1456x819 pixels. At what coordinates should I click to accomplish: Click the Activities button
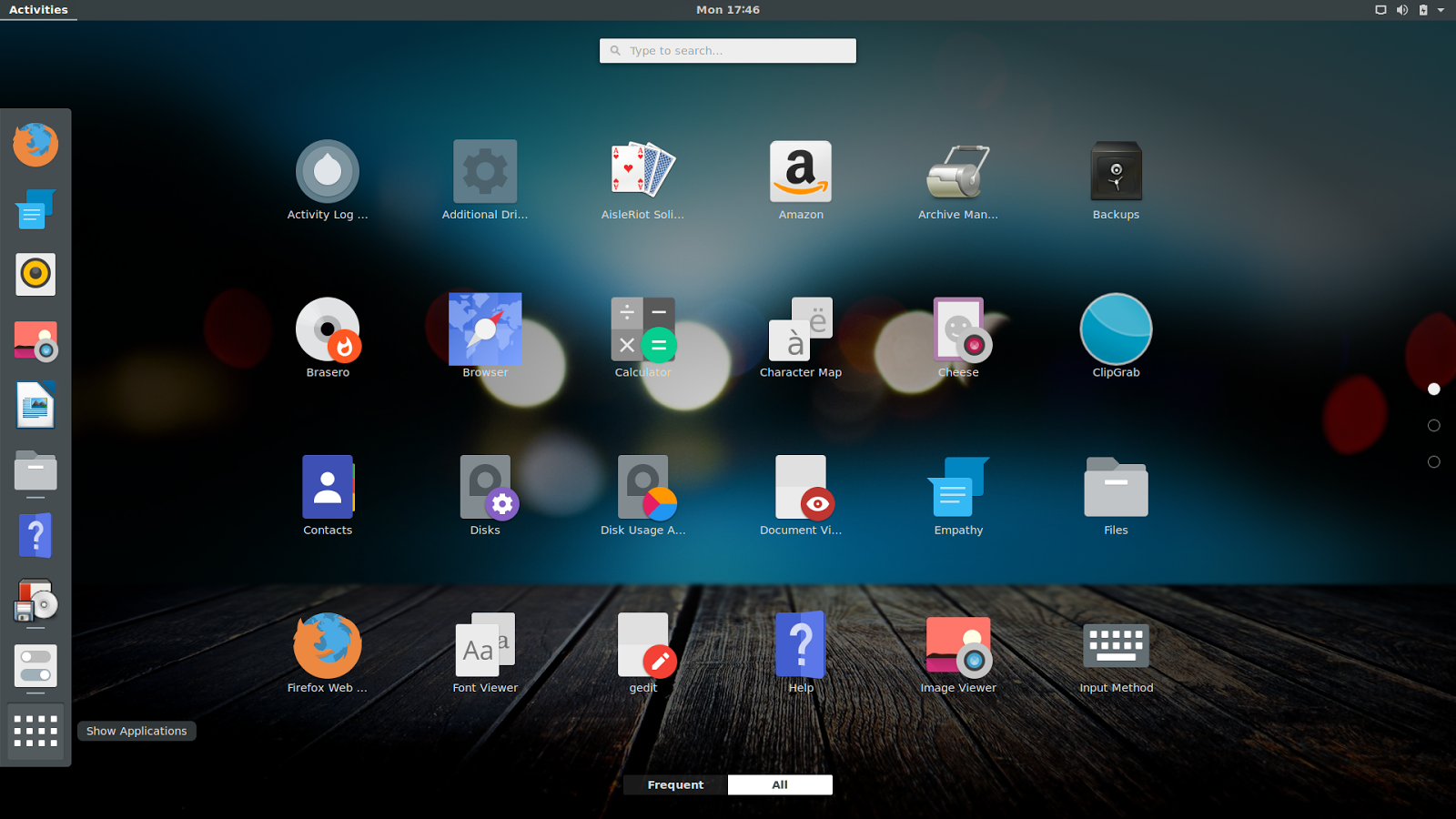pos(38,10)
